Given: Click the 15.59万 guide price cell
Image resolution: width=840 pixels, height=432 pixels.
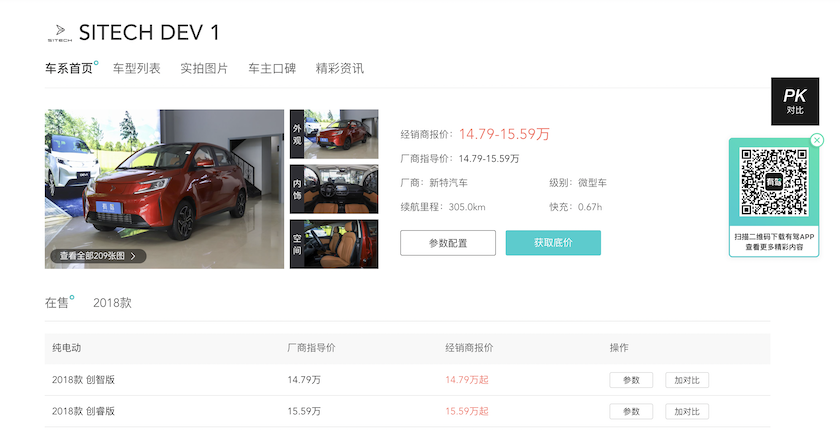Looking at the screenshot, I should tap(304, 411).
